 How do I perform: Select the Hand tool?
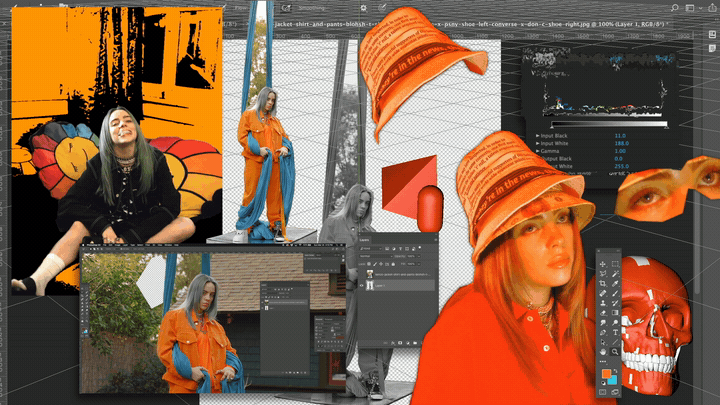(x=603, y=352)
